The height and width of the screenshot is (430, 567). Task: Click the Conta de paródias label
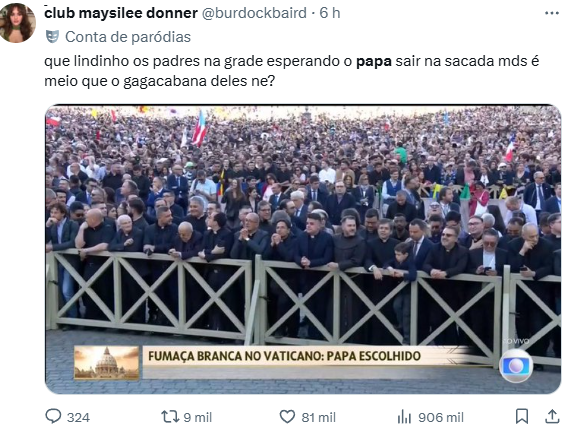128,37
